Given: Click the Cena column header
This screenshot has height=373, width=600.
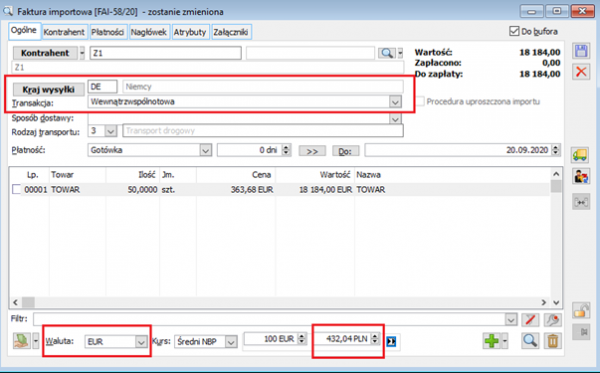Looking at the screenshot, I should point(236,175).
